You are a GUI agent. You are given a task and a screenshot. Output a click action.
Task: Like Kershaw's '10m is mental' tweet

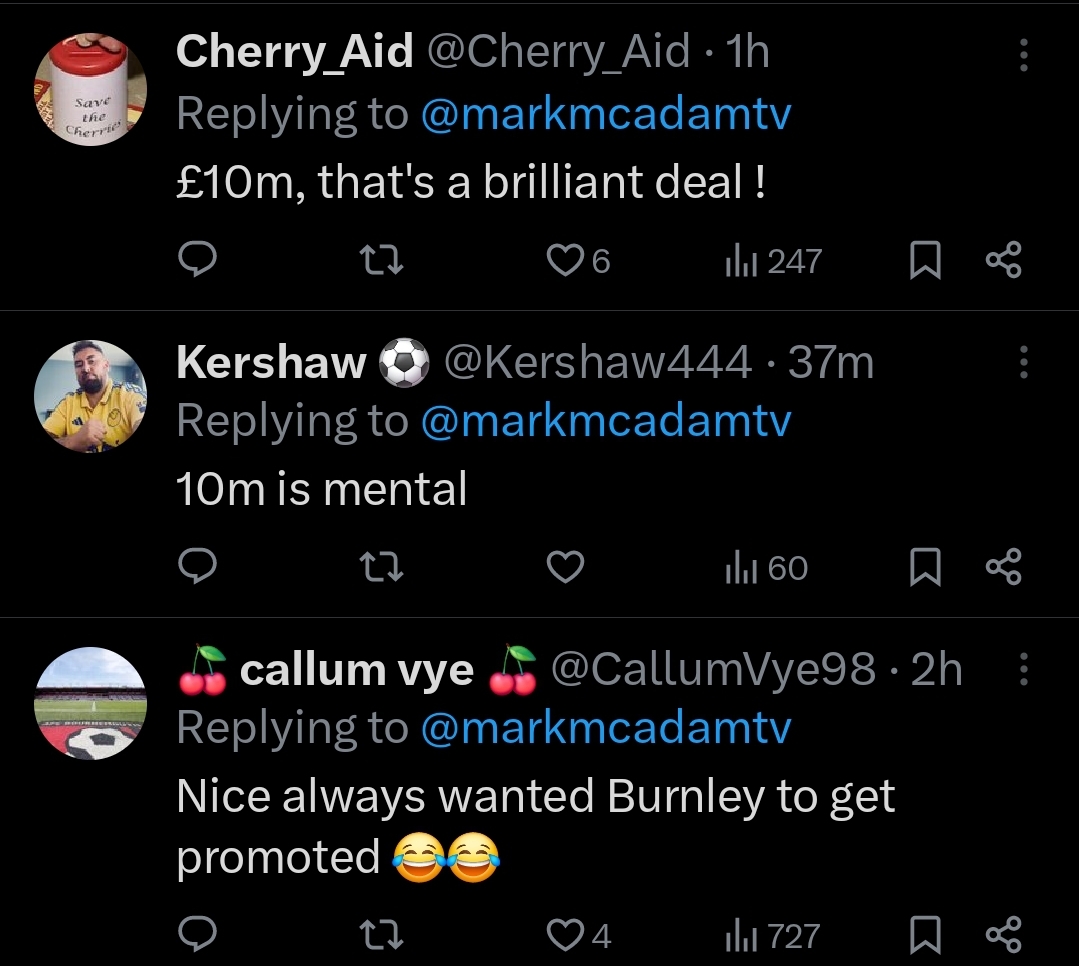(565, 568)
